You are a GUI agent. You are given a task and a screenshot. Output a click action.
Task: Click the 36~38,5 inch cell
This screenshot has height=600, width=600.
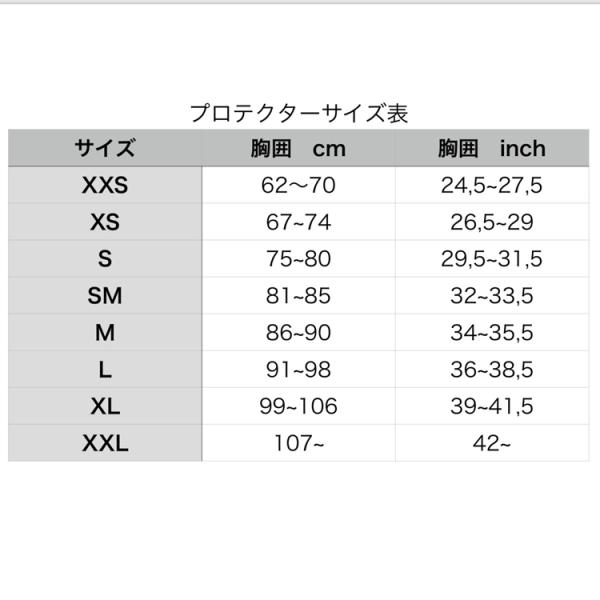(491, 369)
